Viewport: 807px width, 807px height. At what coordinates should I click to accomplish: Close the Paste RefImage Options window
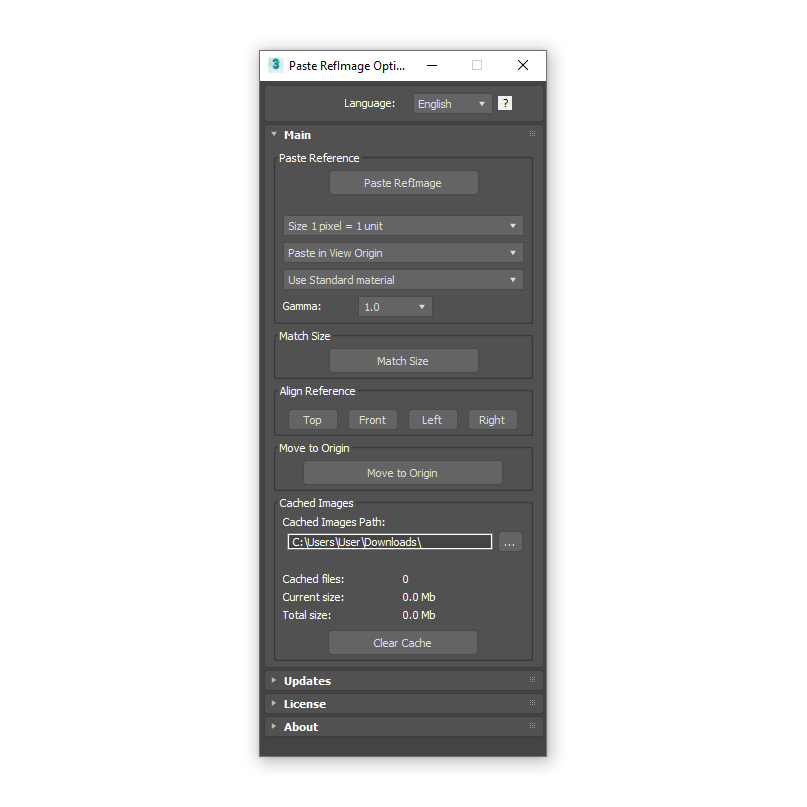(523, 65)
